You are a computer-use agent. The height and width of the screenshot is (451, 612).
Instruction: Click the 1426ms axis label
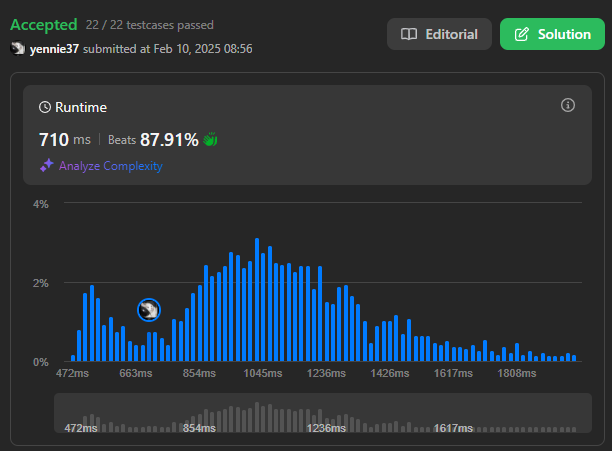coord(390,373)
